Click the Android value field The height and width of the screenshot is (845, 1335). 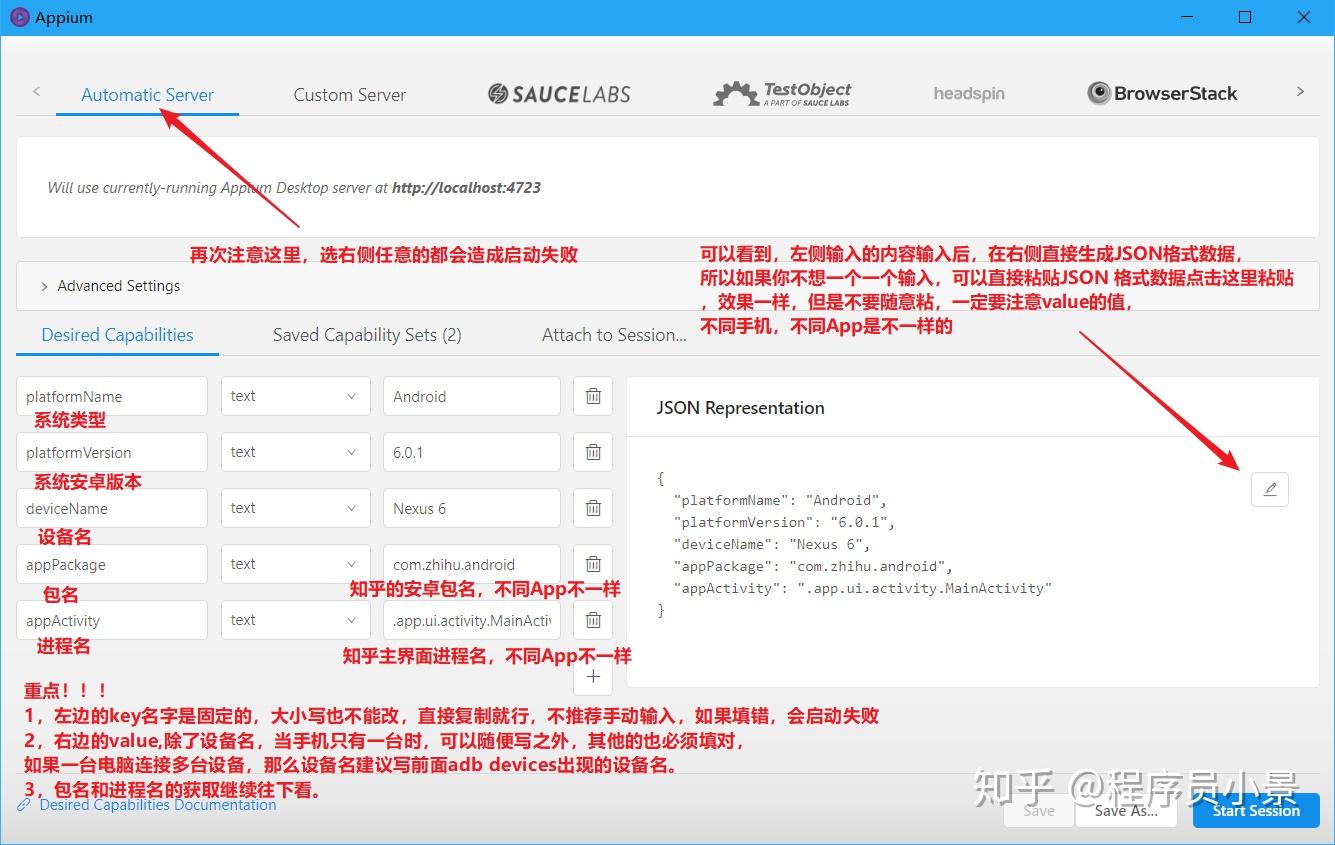(x=472, y=396)
